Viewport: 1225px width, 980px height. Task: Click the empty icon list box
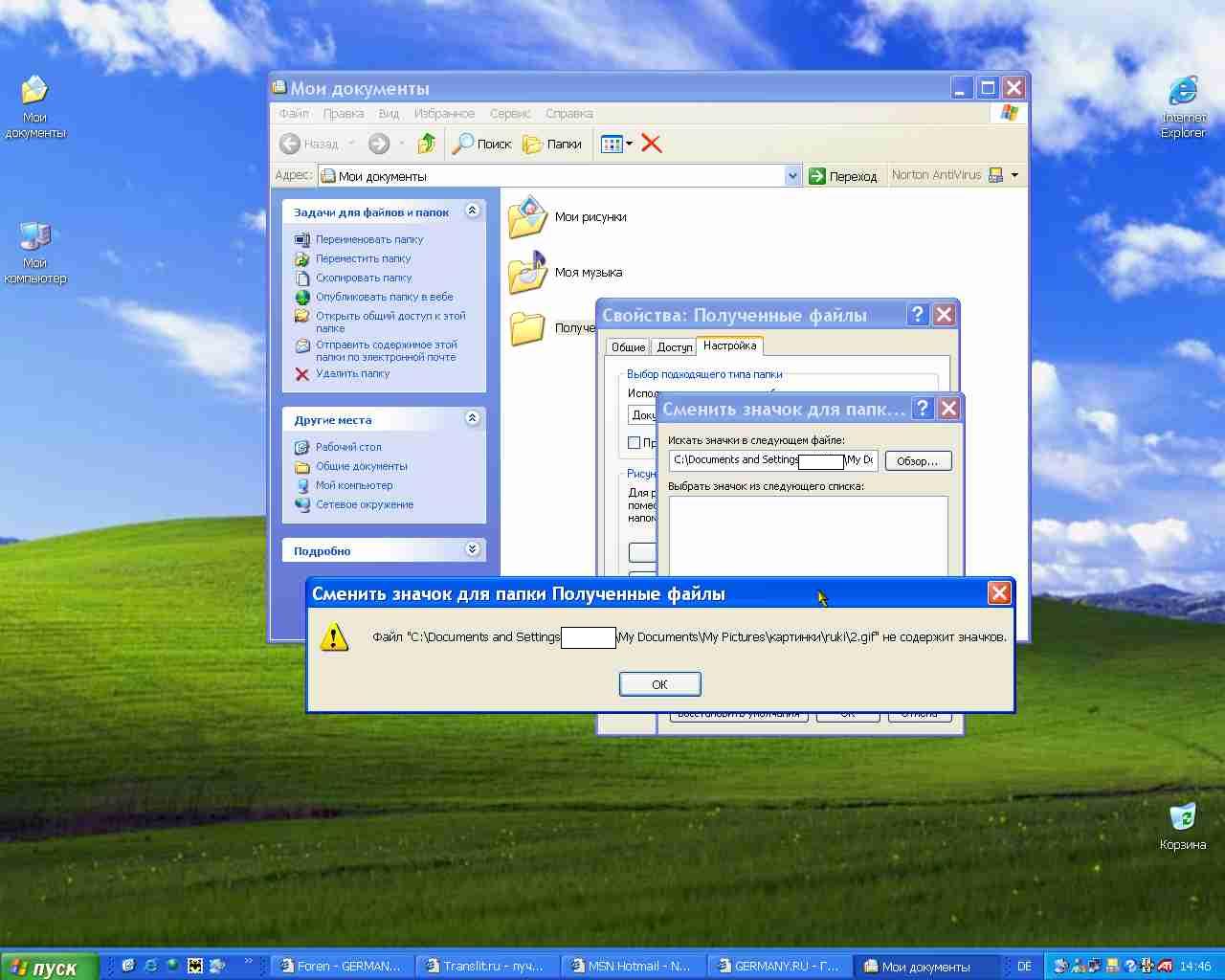[x=809, y=536]
